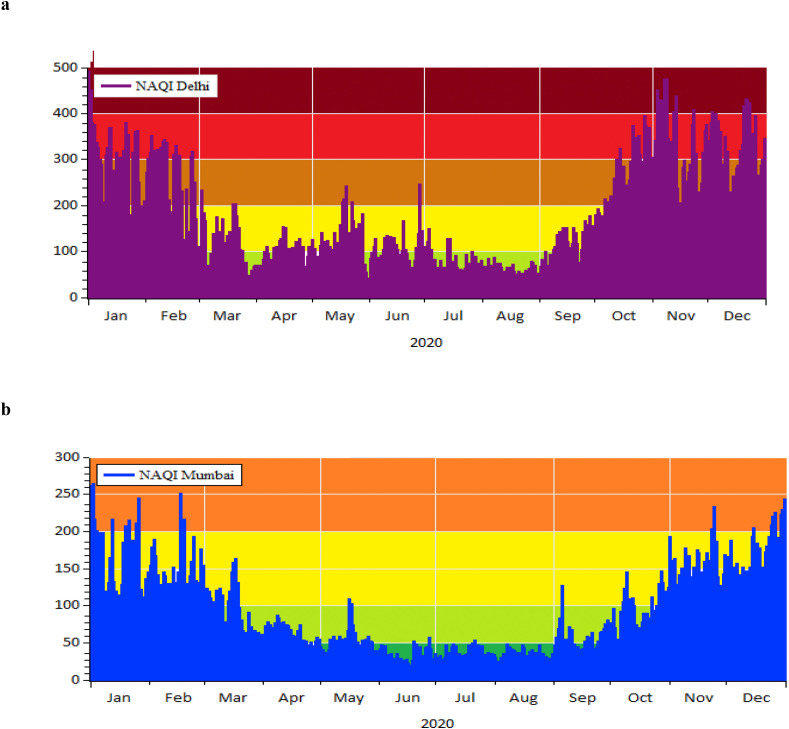Viewport: 789px width, 729px height.
Task: Click Feb on the Delhi chart axis
Action: click(x=174, y=316)
